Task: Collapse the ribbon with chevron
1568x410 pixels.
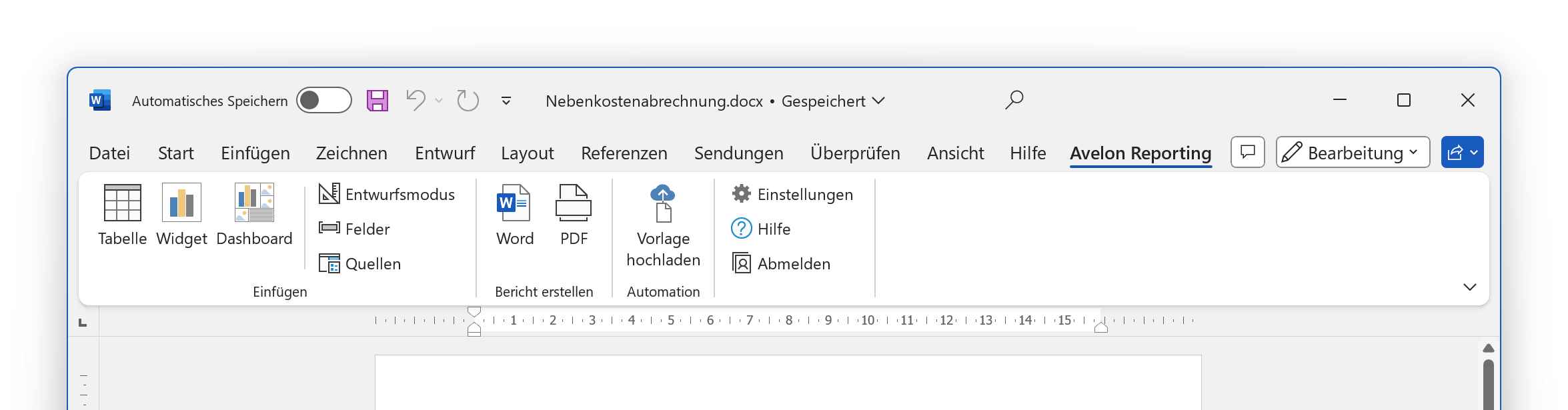Action: point(1470,287)
